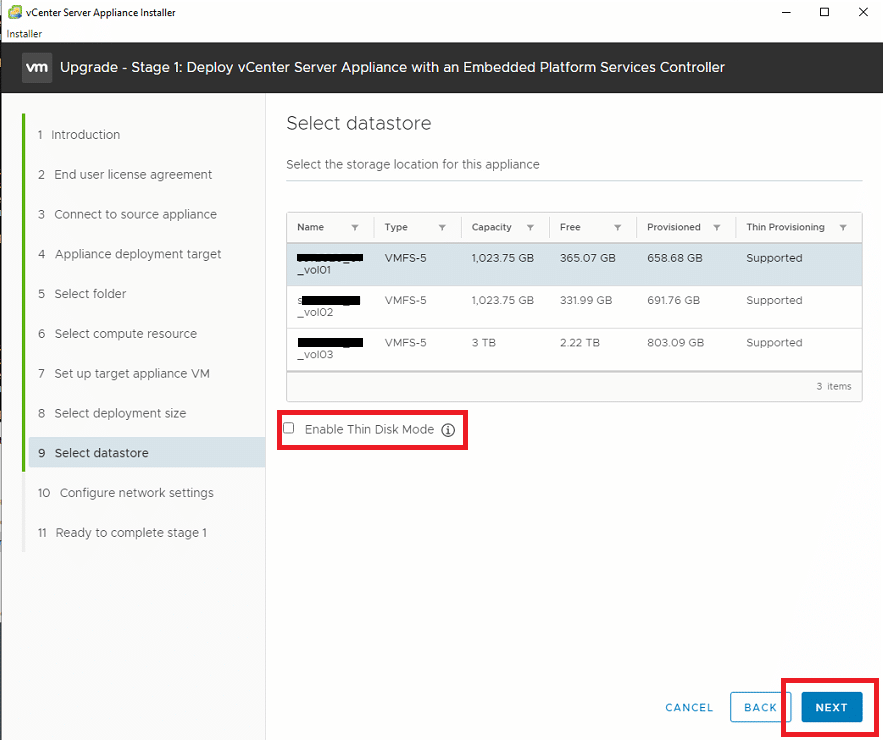The width and height of the screenshot is (883, 740).
Task: Sort by Capacity column header
Action: pyautogui.click(x=492, y=228)
